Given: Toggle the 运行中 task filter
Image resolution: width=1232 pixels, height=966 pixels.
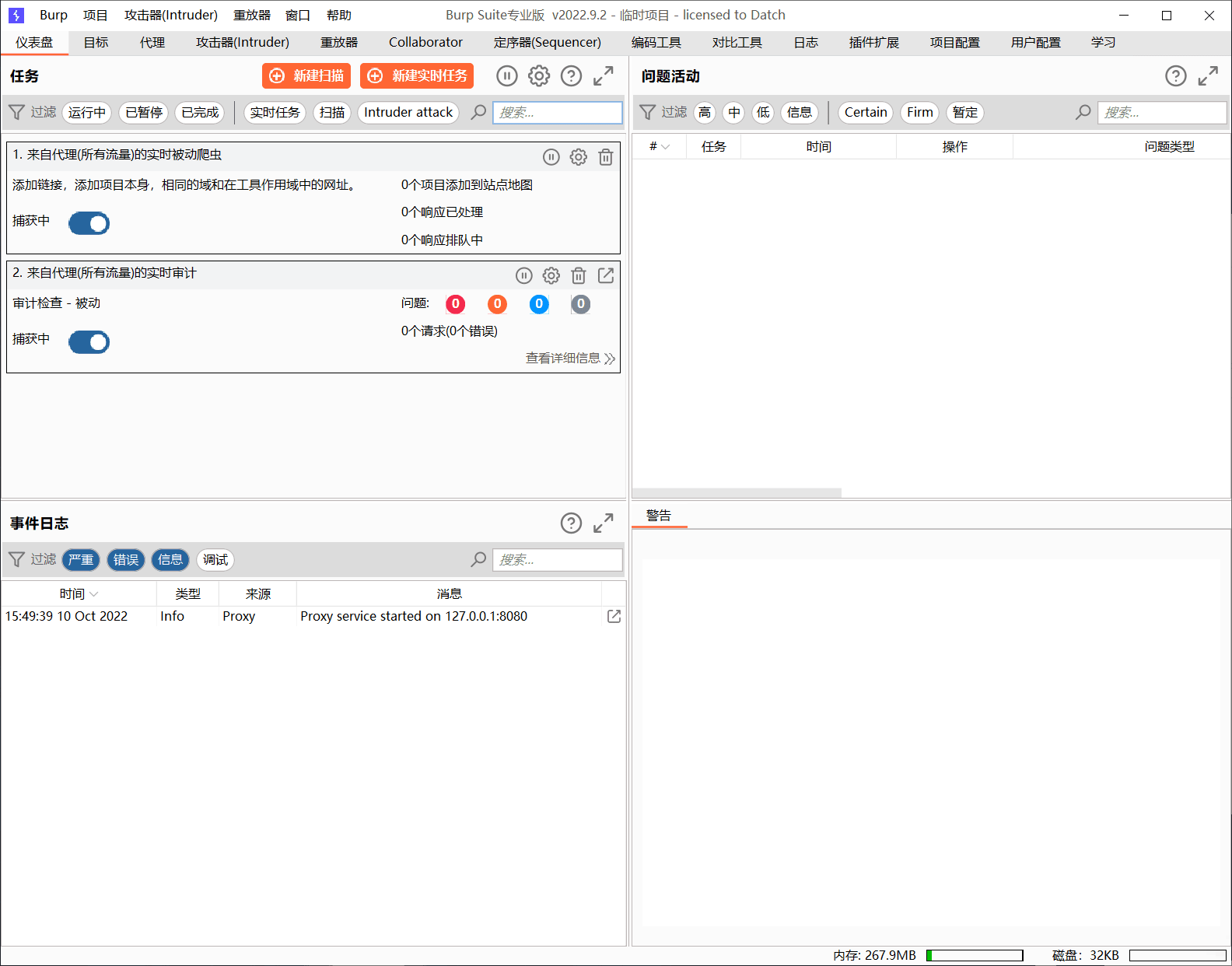Looking at the screenshot, I should pos(87,113).
